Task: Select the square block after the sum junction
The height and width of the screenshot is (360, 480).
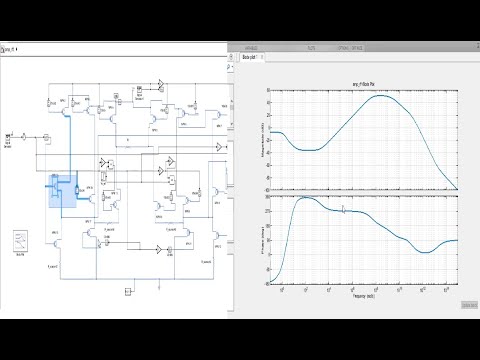Action: tap(47, 137)
